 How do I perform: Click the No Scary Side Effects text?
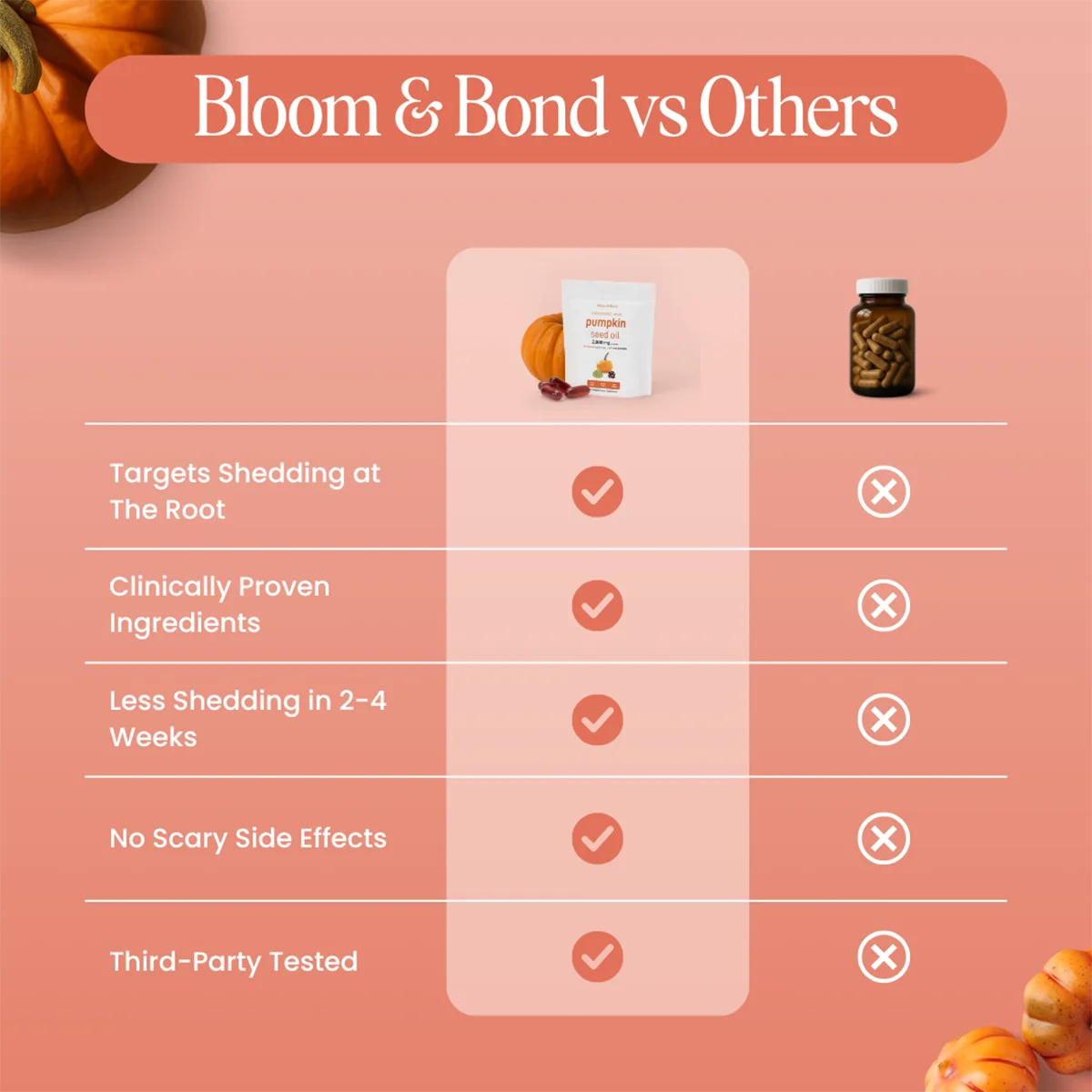click(x=248, y=838)
